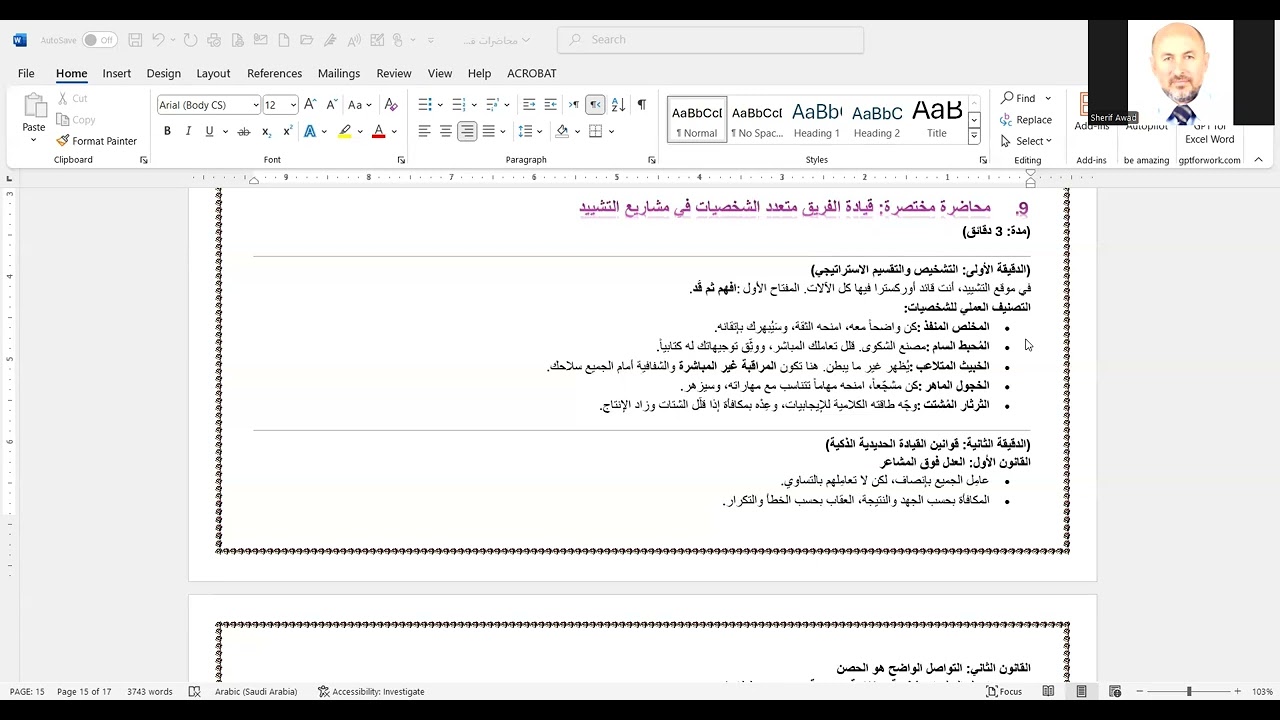1280x720 pixels.
Task: Apply Subscript formatting
Action: (x=266, y=131)
